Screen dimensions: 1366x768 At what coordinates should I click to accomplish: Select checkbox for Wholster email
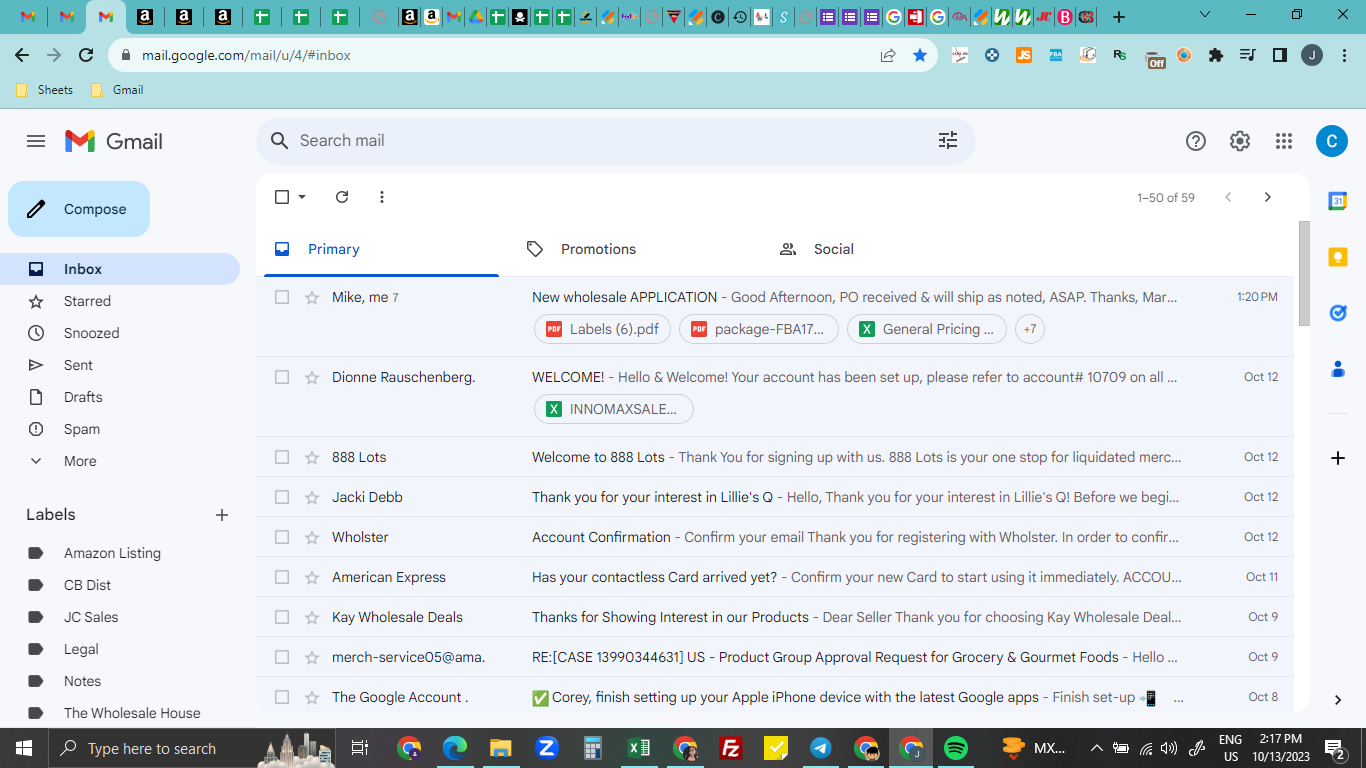tap(282, 537)
